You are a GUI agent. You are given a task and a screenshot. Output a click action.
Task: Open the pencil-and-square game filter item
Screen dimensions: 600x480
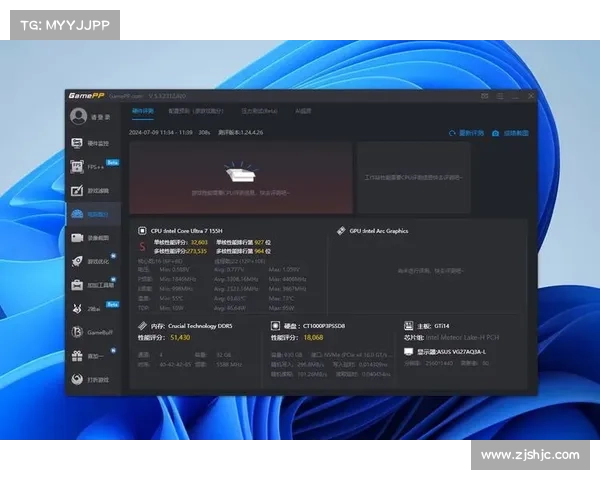[x=90, y=190]
